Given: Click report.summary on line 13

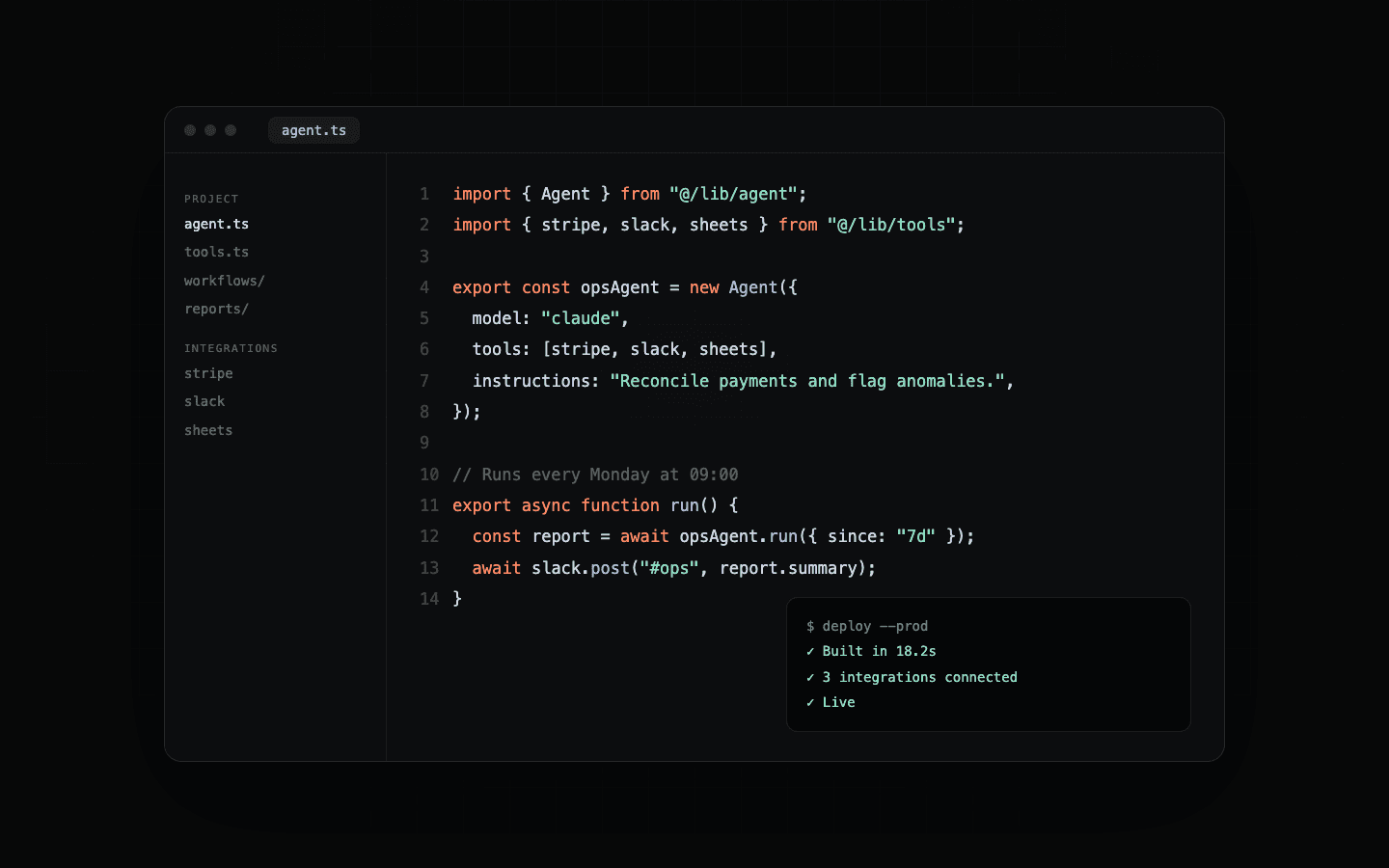Looking at the screenshot, I should [x=788, y=568].
